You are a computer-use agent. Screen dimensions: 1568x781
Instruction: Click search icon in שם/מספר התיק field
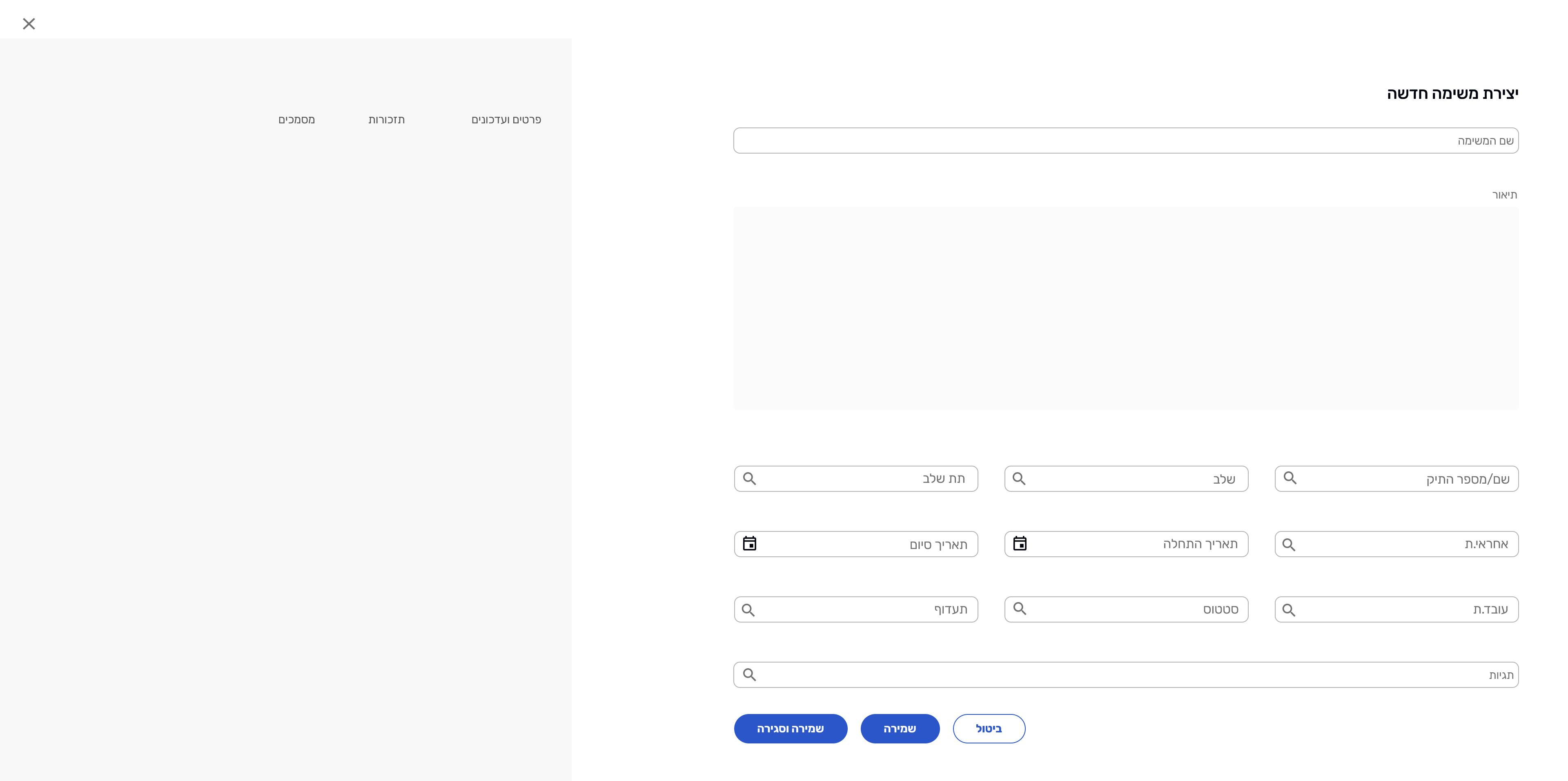click(1290, 478)
